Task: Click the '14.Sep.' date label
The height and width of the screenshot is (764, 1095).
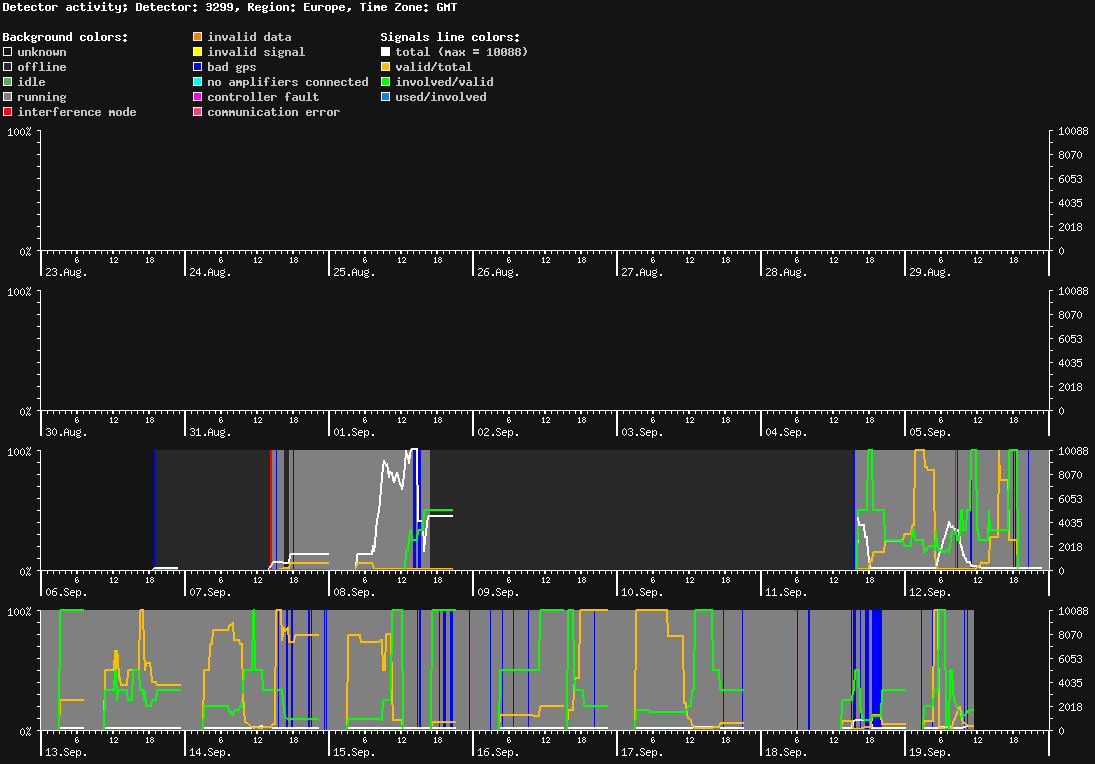Action: (210, 752)
